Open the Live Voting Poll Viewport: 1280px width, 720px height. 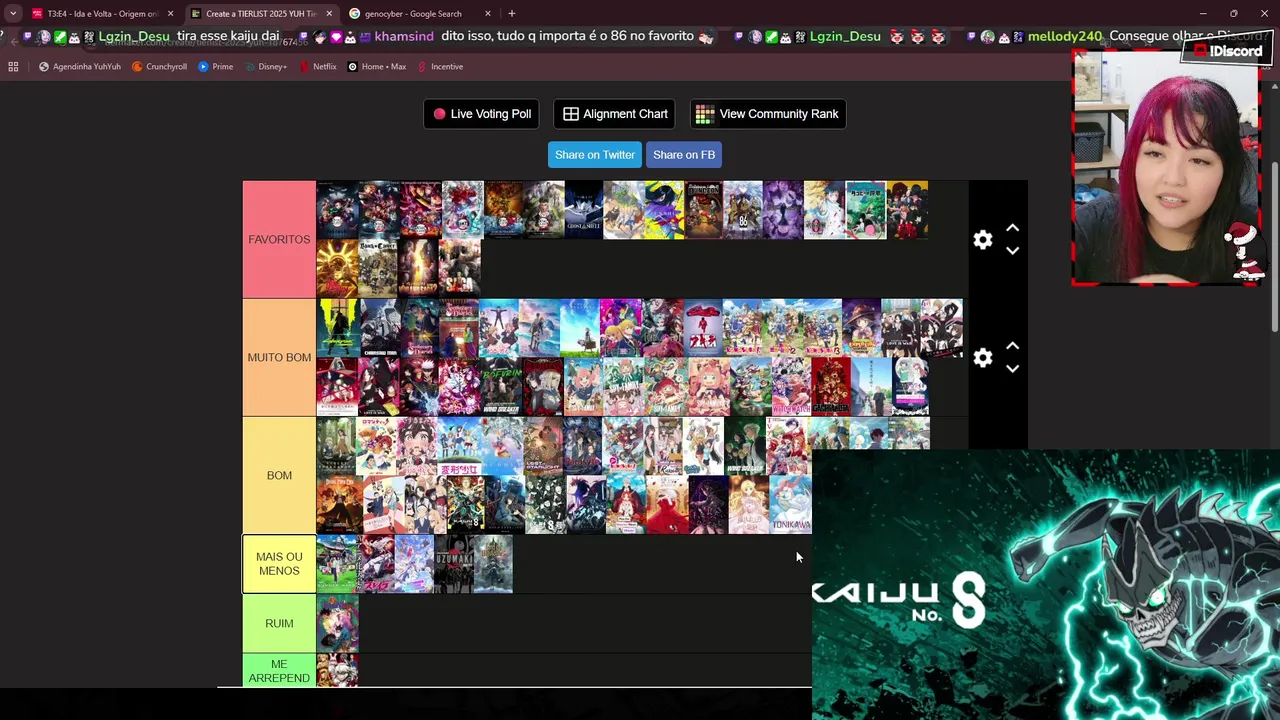click(482, 114)
